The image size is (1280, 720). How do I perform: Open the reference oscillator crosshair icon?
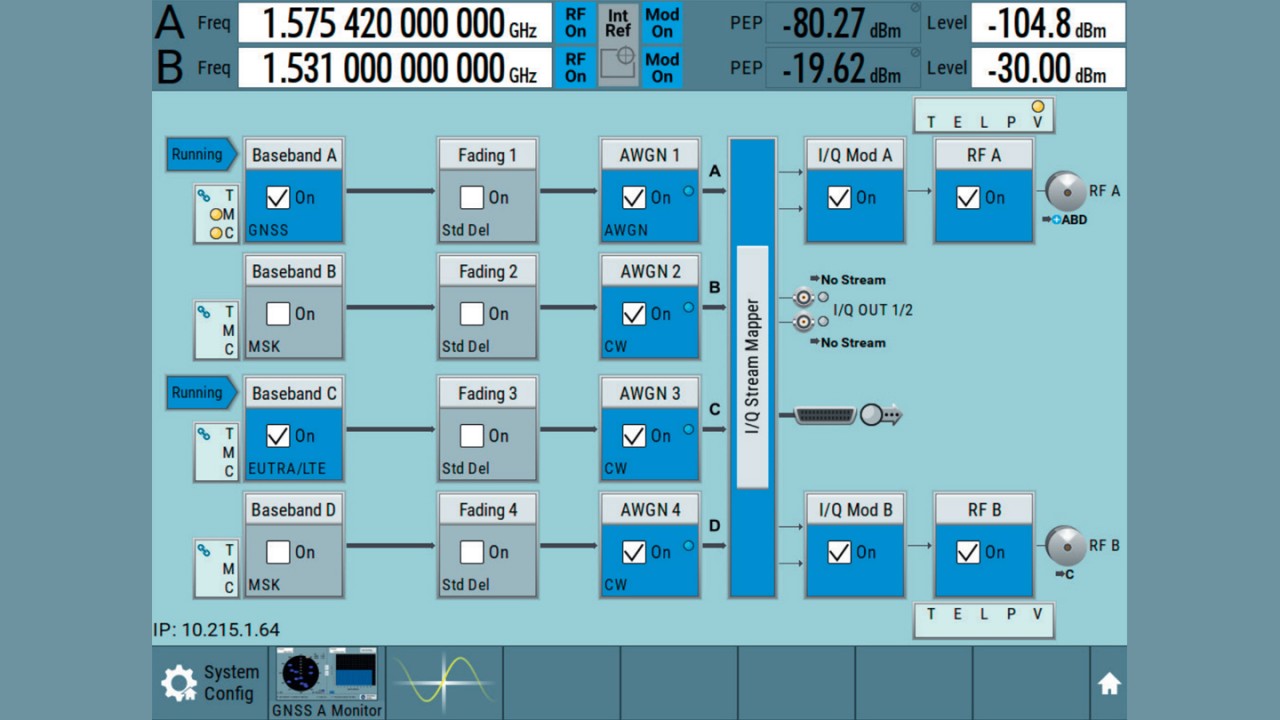(x=618, y=67)
